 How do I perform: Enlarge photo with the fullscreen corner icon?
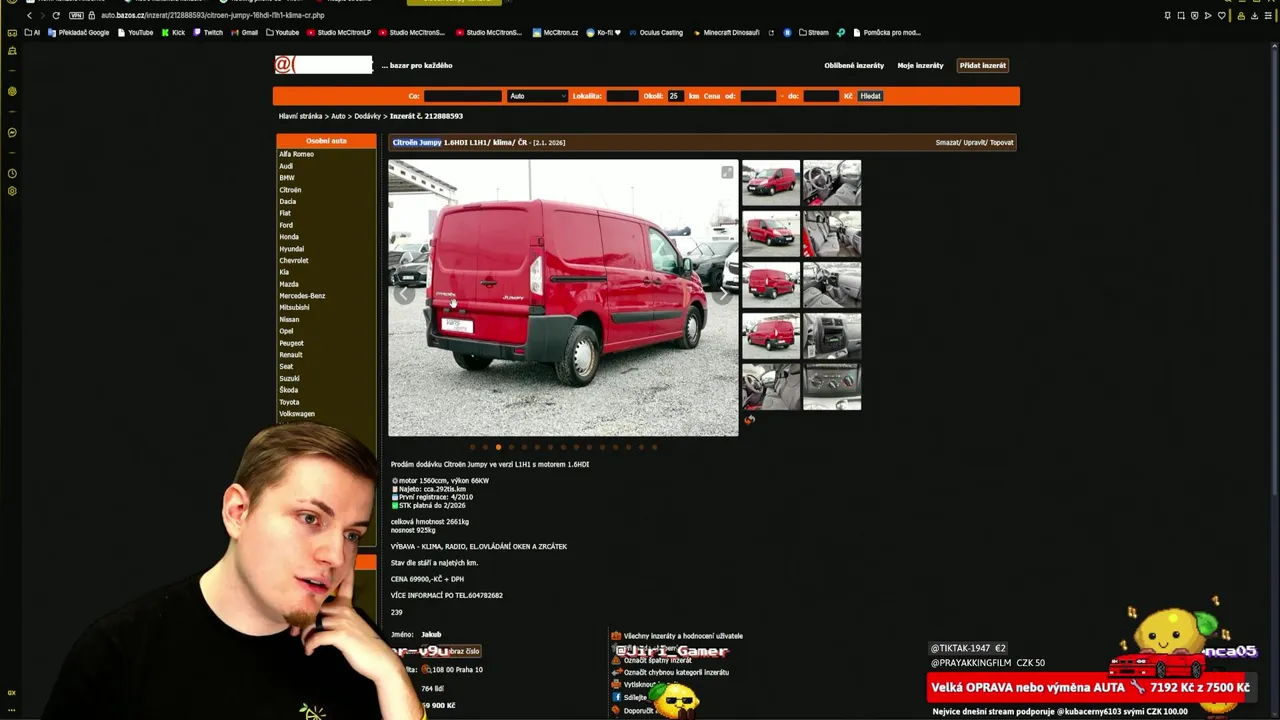coord(727,173)
